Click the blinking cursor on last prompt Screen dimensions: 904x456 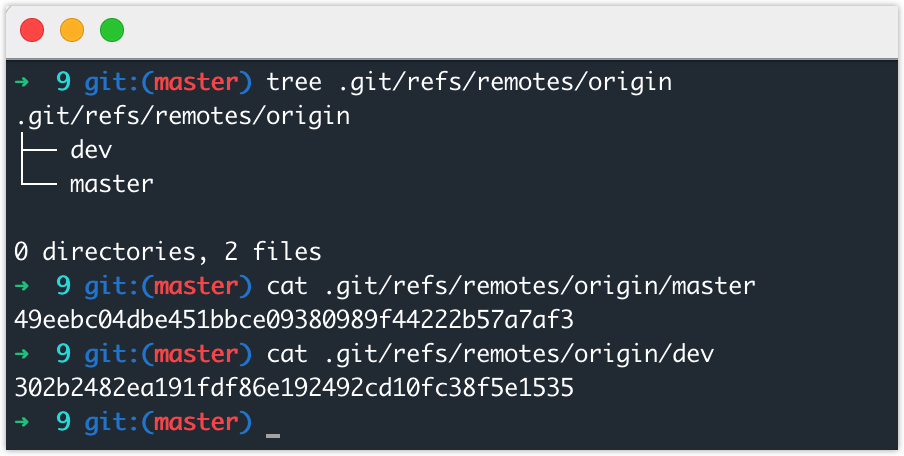273,436
